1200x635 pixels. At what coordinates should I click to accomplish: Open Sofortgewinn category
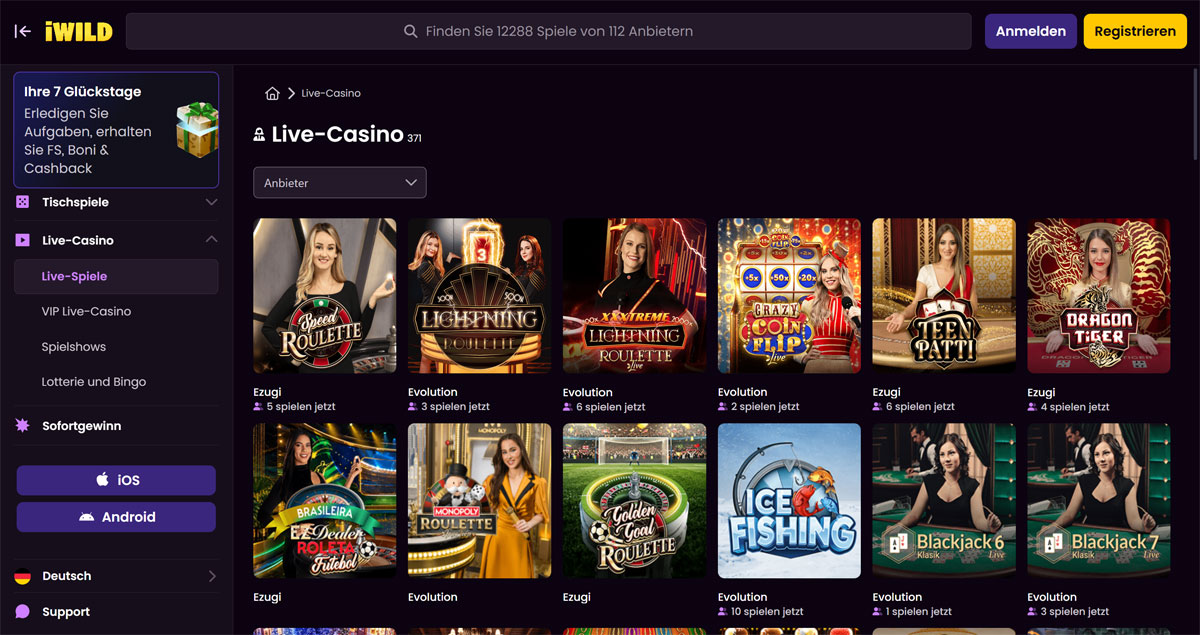[x=82, y=426]
